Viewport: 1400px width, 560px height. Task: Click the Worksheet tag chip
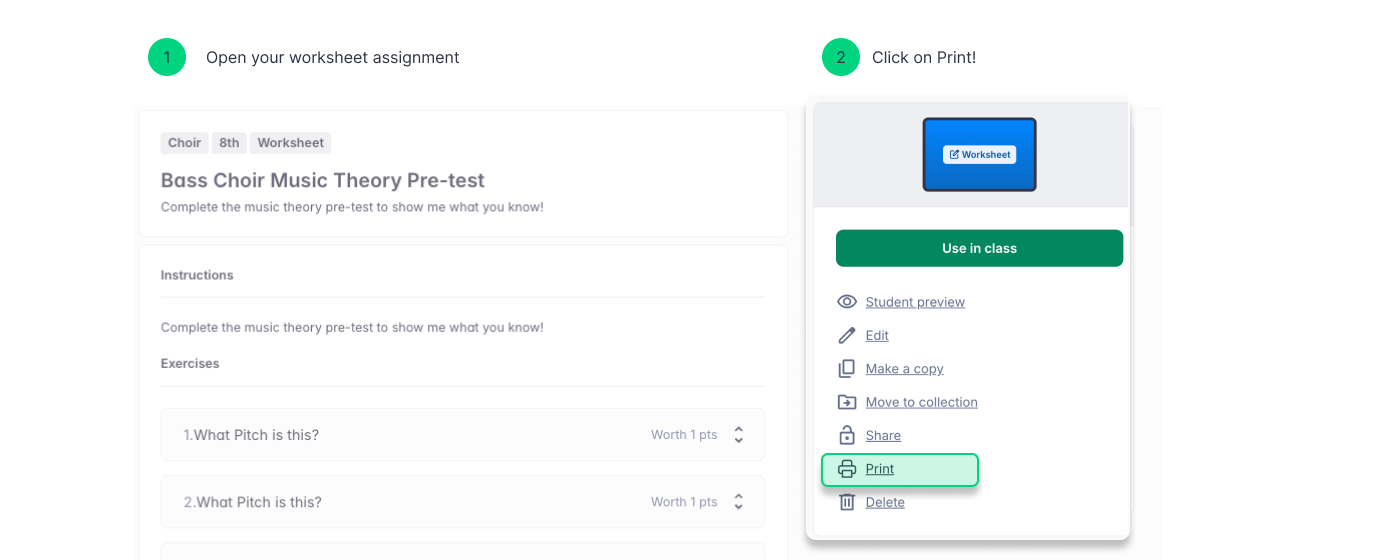290,143
